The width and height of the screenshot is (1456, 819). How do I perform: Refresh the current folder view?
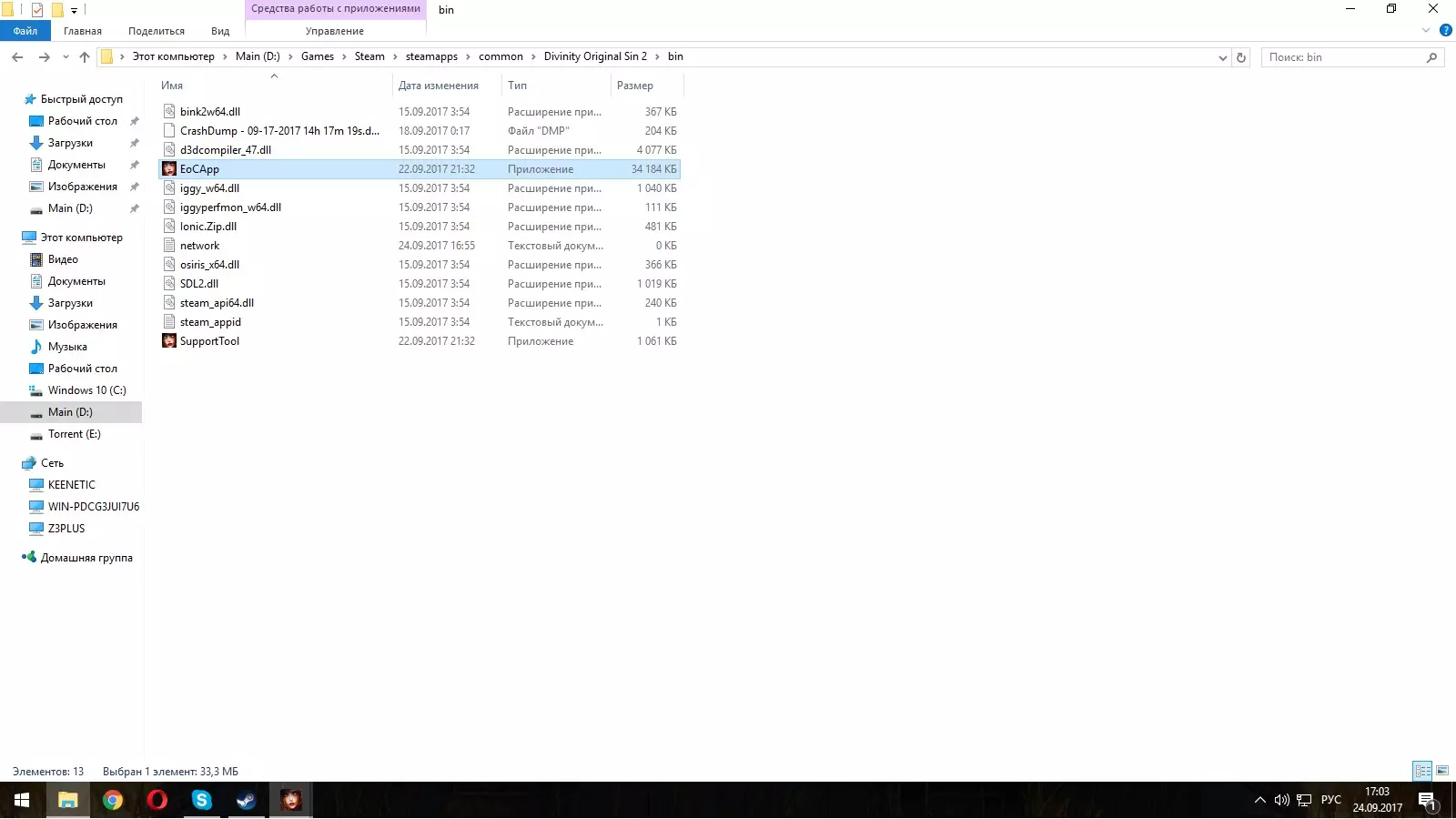(1241, 57)
